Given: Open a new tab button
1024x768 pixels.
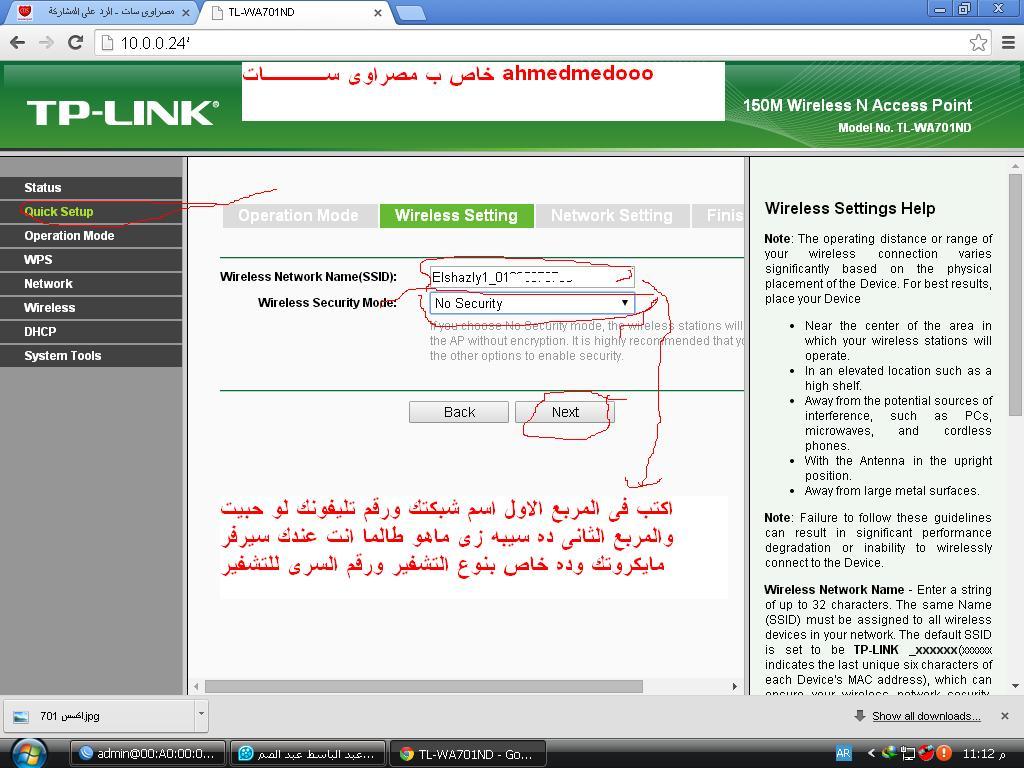Looking at the screenshot, I should [x=411, y=13].
